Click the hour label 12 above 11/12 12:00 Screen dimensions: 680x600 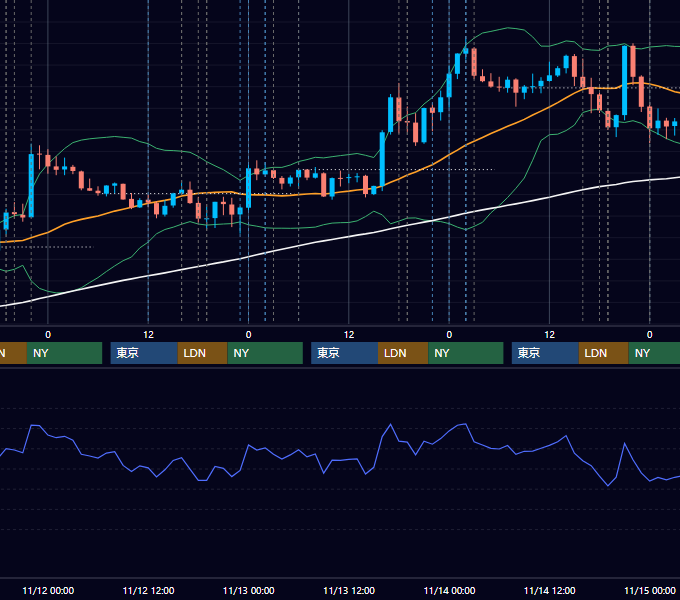148,335
